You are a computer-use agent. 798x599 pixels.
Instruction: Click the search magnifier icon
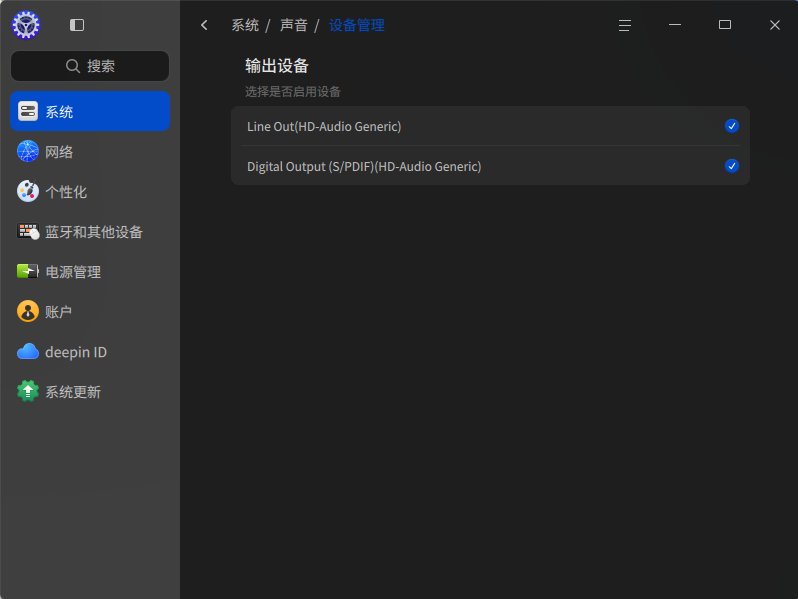73,66
